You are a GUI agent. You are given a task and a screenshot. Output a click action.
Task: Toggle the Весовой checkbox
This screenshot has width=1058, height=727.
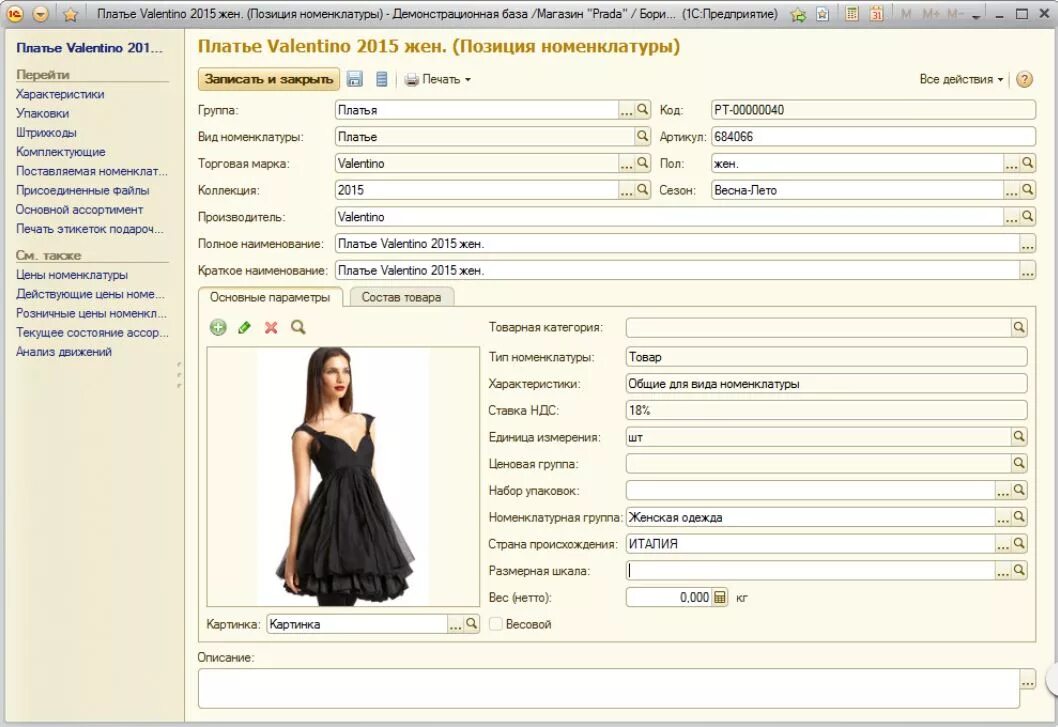[495, 624]
